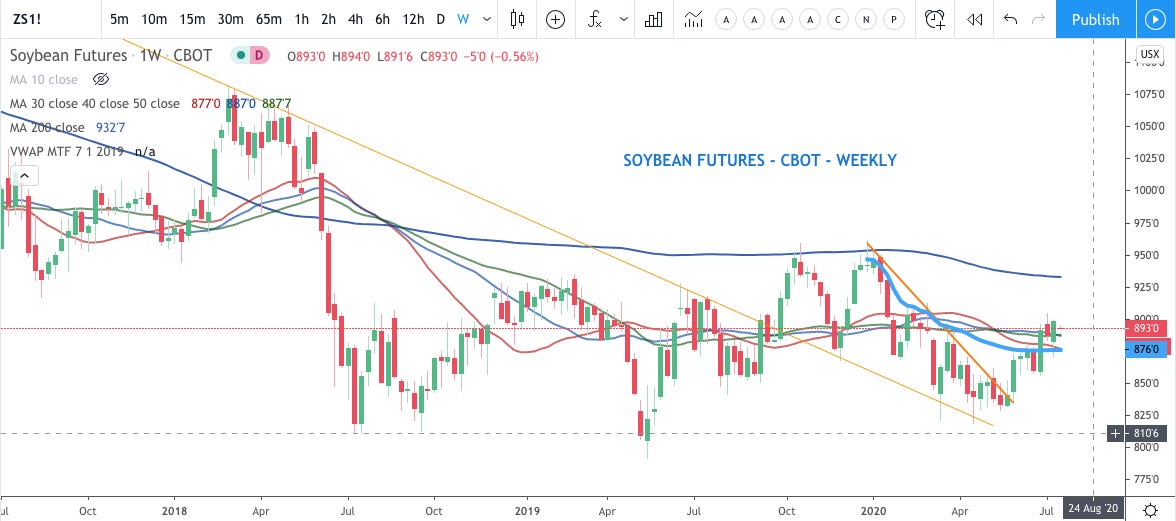Select the VWAP MTF 7 1 2019 legend
This screenshot has width=1176, height=521.
pos(67,151)
